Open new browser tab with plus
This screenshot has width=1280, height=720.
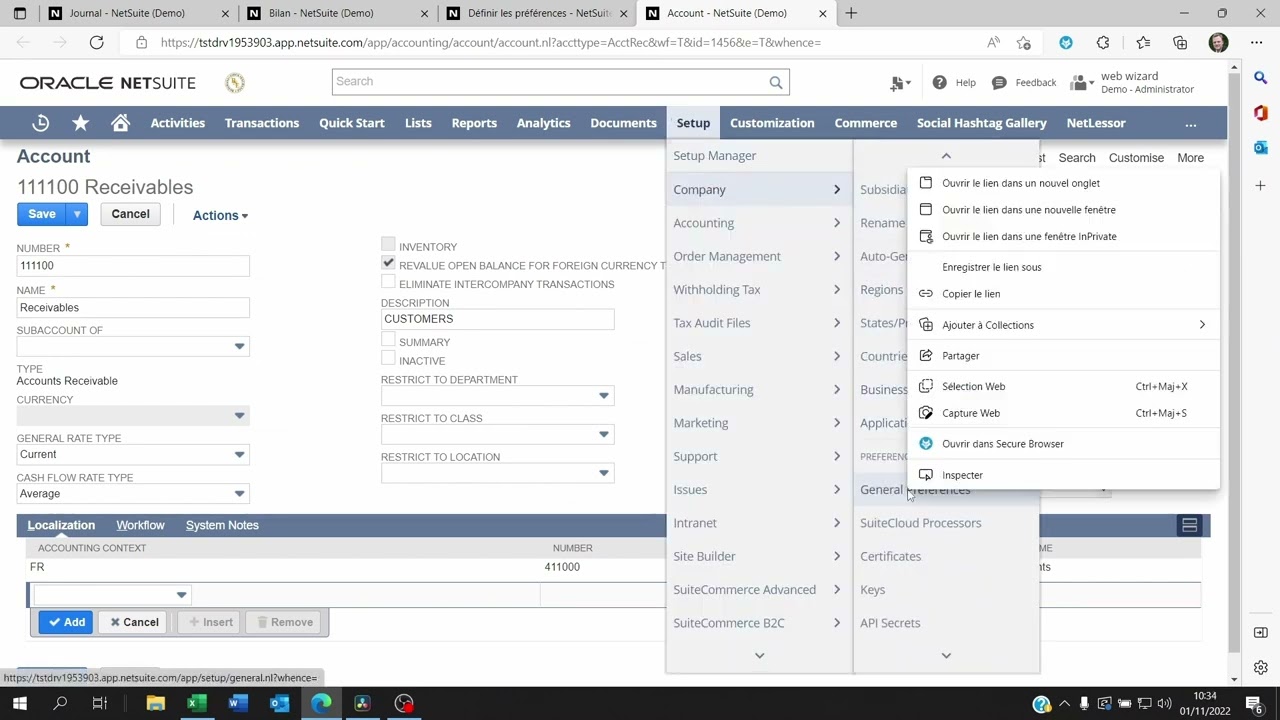pos(851,13)
